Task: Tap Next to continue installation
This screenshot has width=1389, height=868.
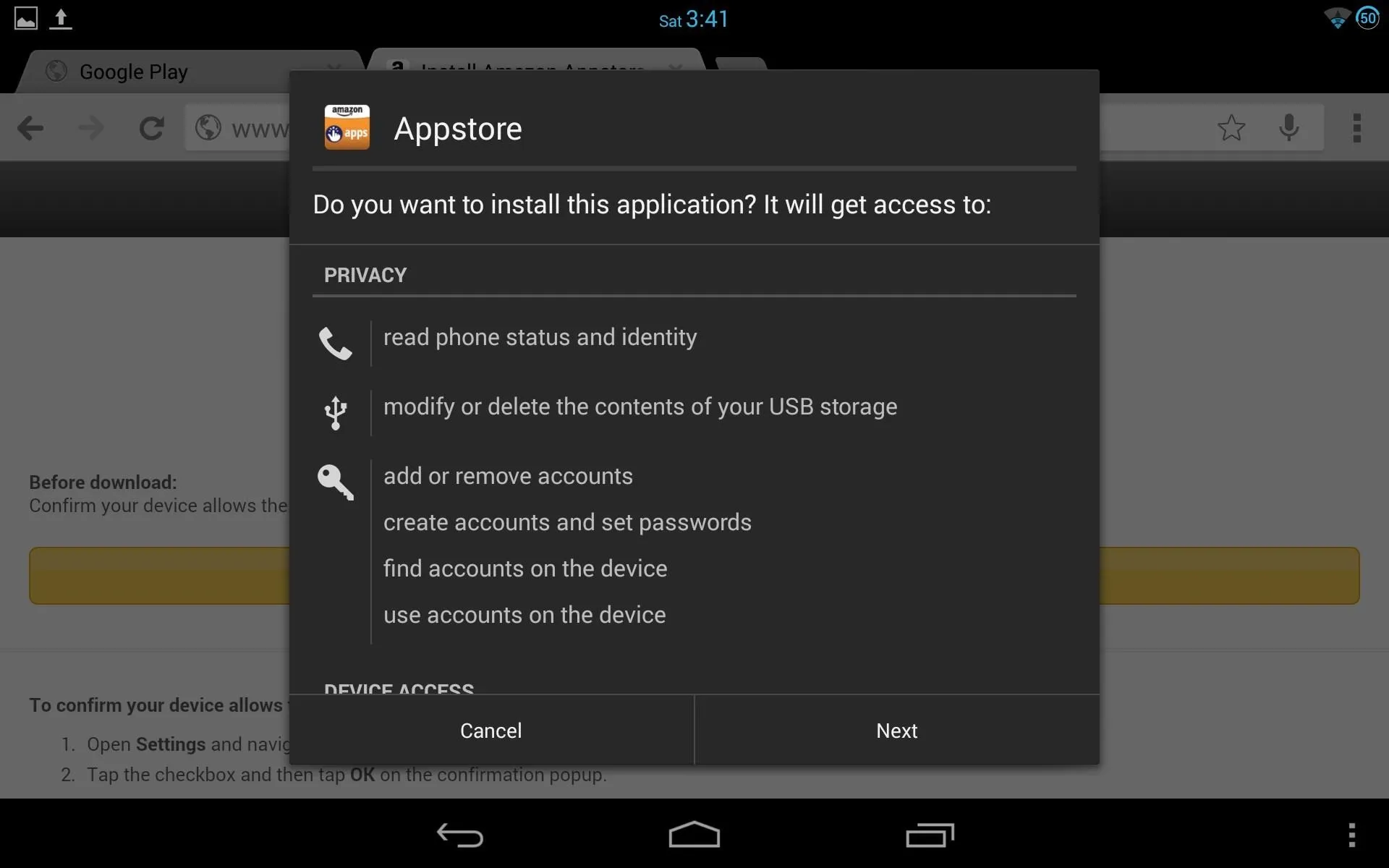Action: pos(897,731)
